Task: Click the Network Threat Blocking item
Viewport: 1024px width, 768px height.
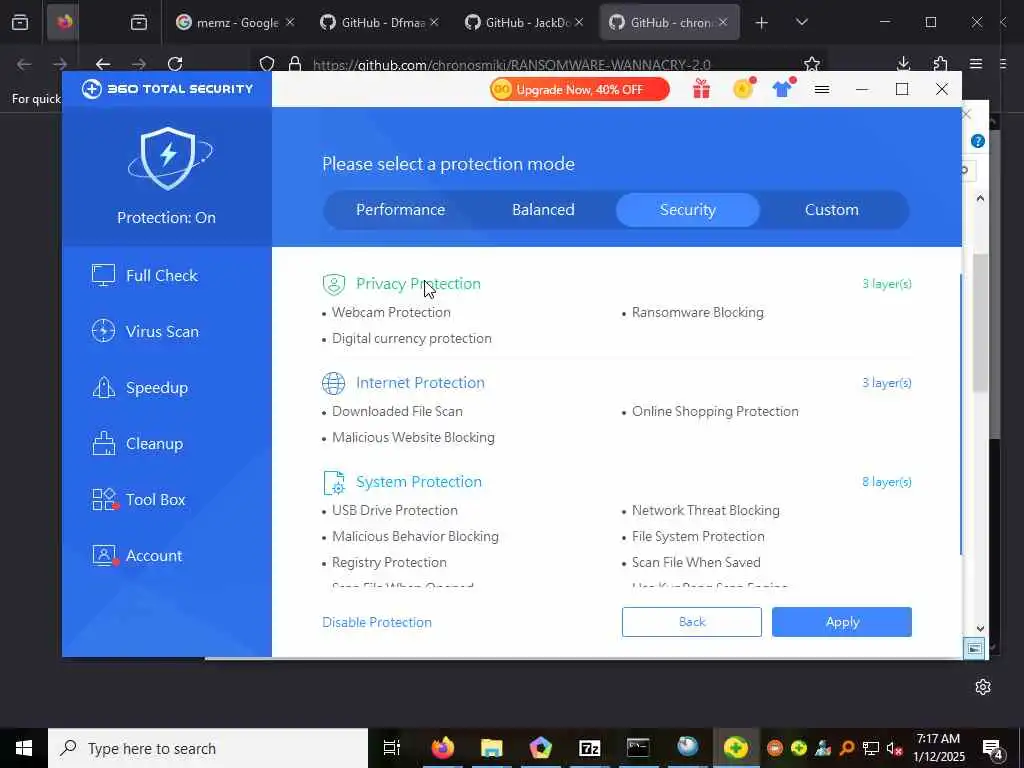Action: click(705, 511)
